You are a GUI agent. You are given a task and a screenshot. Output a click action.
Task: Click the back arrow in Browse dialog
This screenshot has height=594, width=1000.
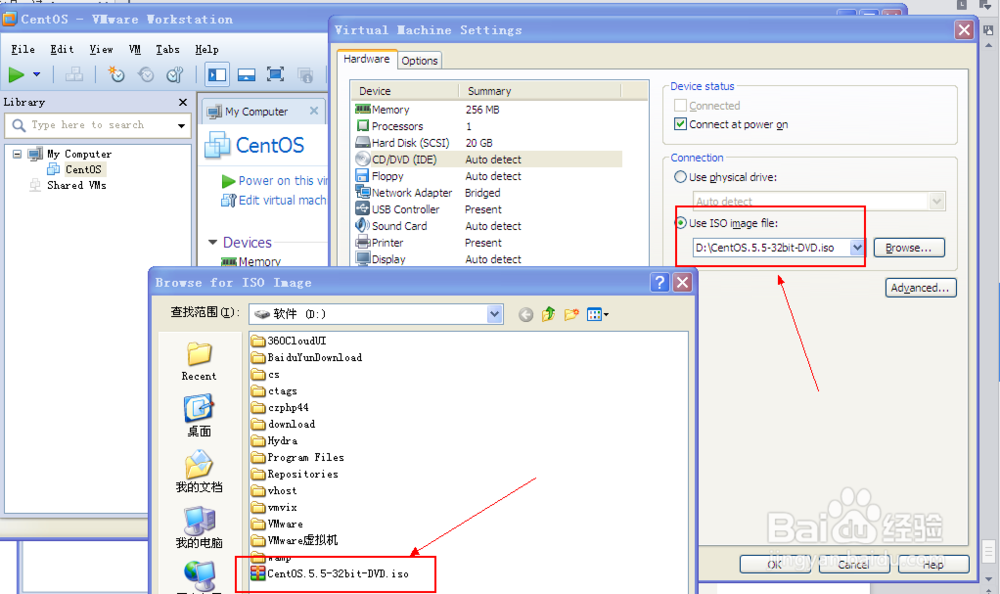[526, 315]
